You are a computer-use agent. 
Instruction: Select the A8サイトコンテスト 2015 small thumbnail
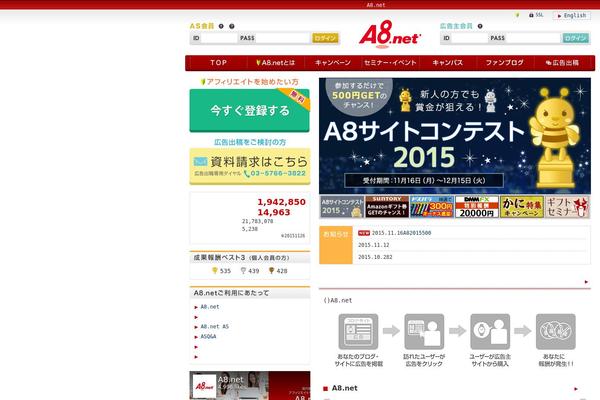(x=342, y=207)
